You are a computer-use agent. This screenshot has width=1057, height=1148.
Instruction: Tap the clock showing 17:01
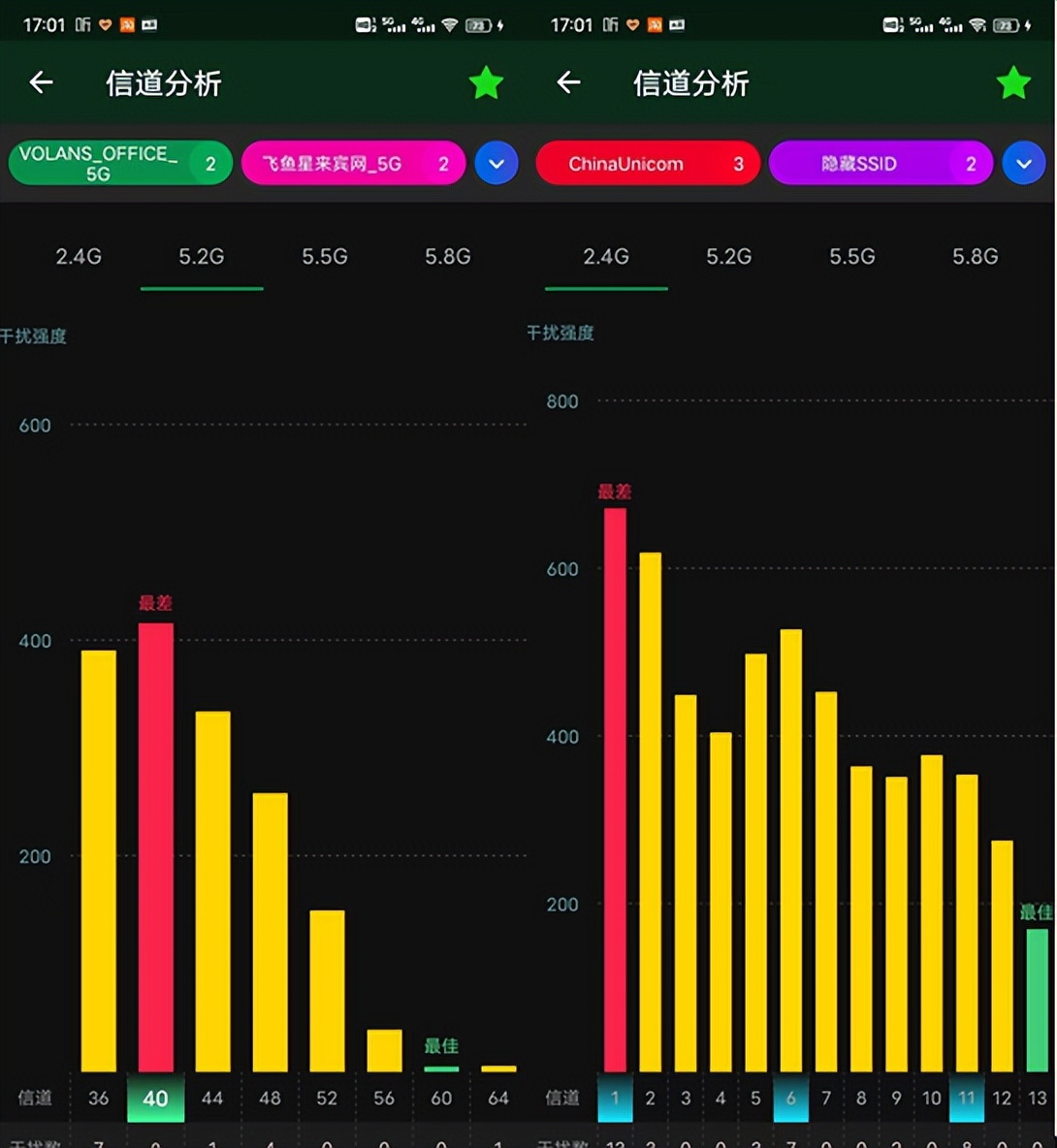pyautogui.click(x=45, y=24)
